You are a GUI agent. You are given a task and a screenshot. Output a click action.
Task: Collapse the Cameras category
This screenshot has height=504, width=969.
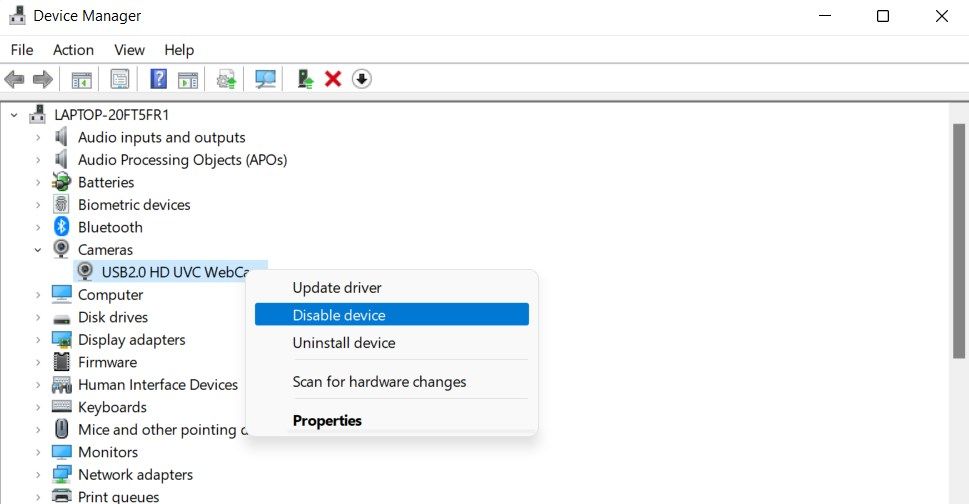38,250
